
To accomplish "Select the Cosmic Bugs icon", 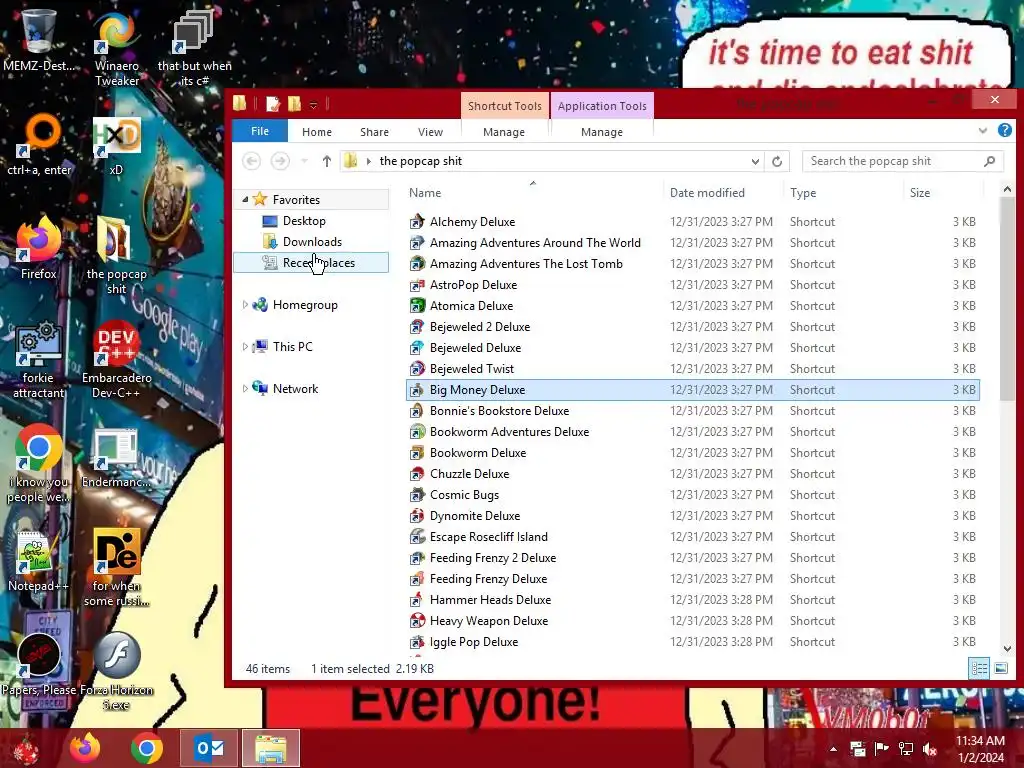I will [x=417, y=495].
